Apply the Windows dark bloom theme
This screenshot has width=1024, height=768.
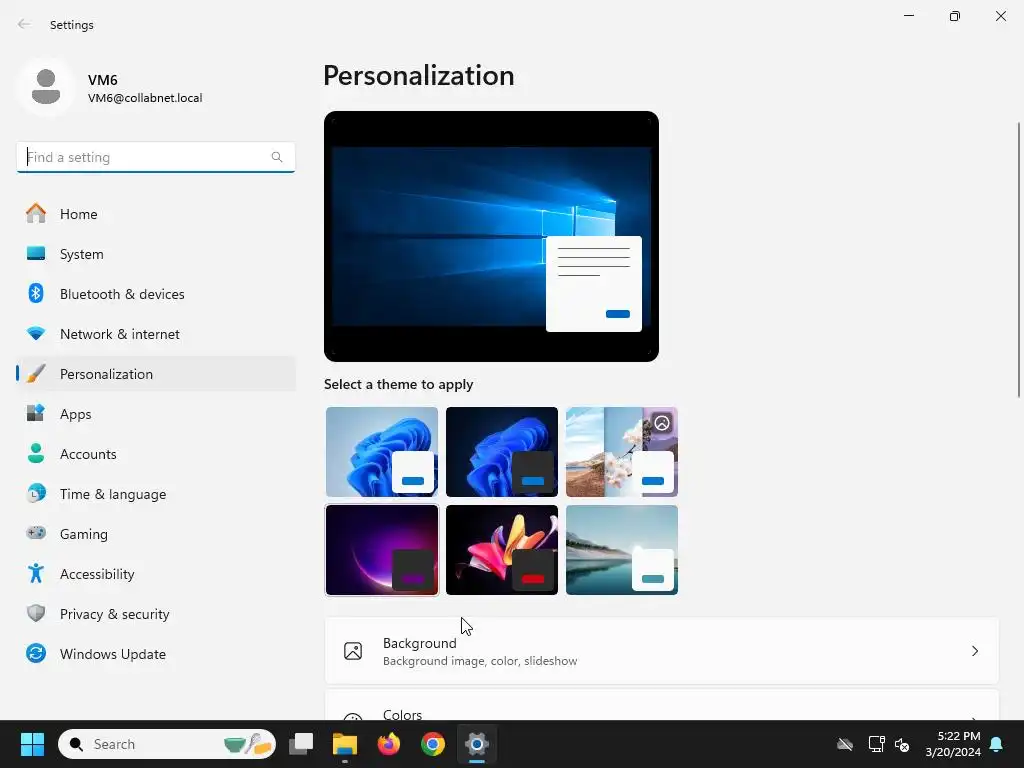coord(502,452)
